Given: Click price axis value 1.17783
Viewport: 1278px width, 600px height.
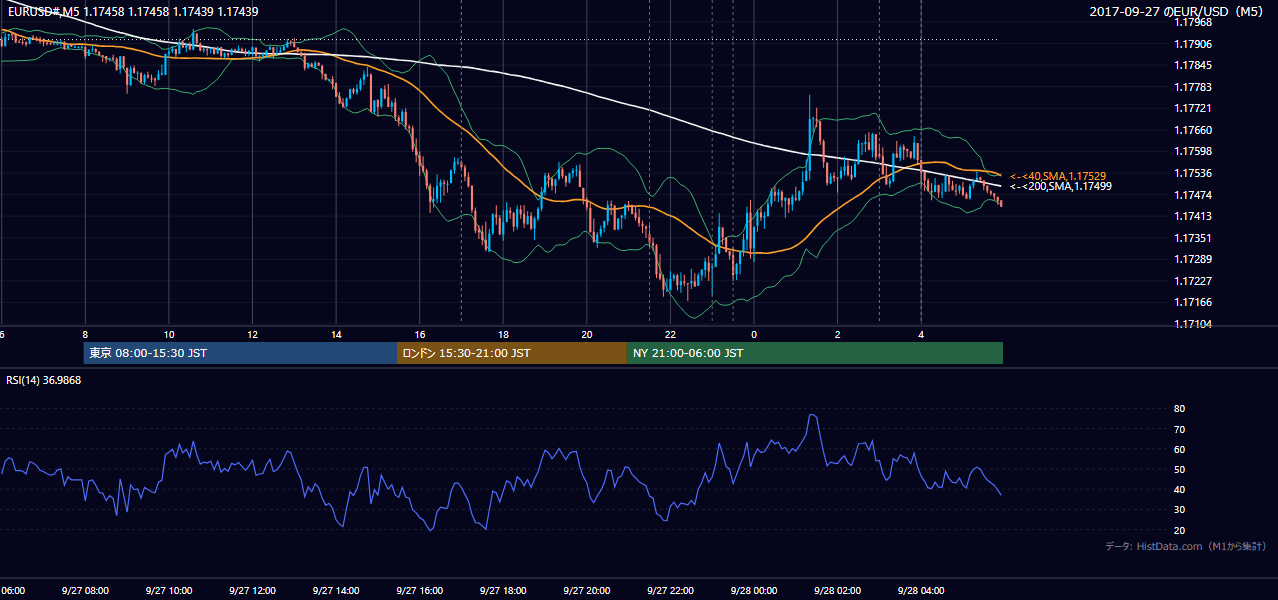Looking at the screenshot, I should click(1191, 87).
